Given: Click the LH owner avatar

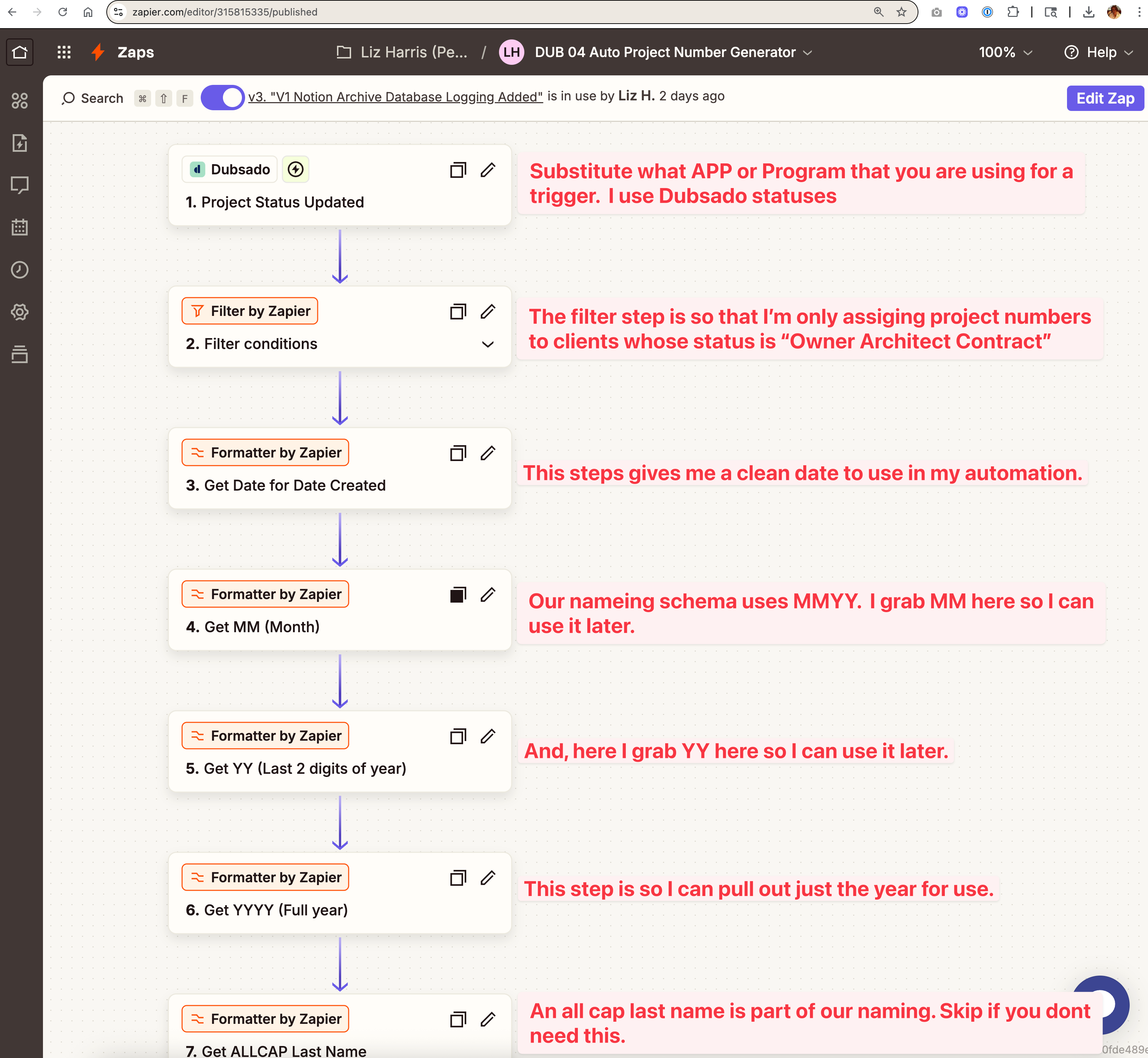Looking at the screenshot, I should [512, 52].
